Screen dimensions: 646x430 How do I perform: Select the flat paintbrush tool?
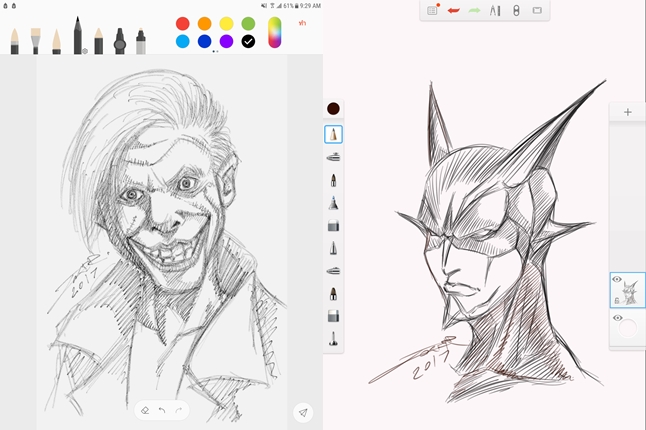(x=35, y=40)
